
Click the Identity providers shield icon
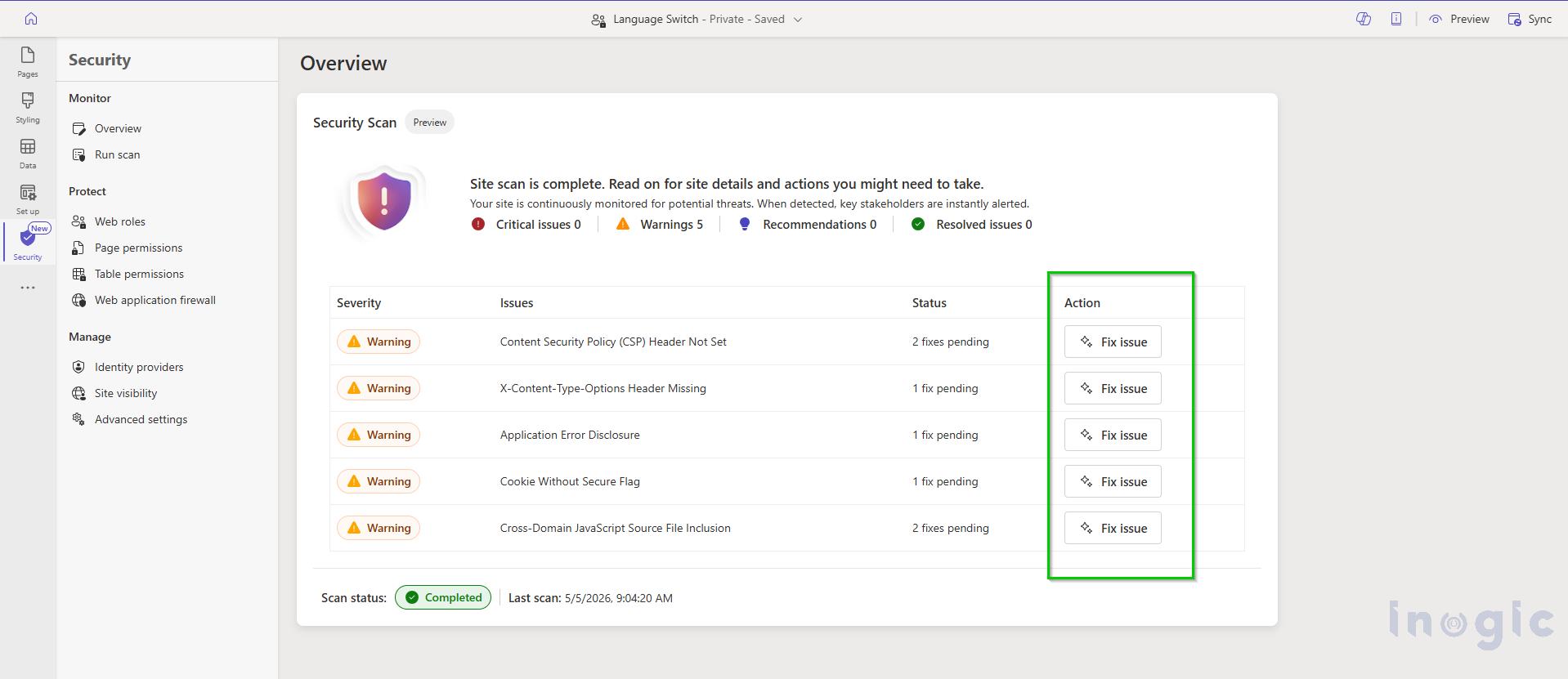pyautogui.click(x=78, y=367)
